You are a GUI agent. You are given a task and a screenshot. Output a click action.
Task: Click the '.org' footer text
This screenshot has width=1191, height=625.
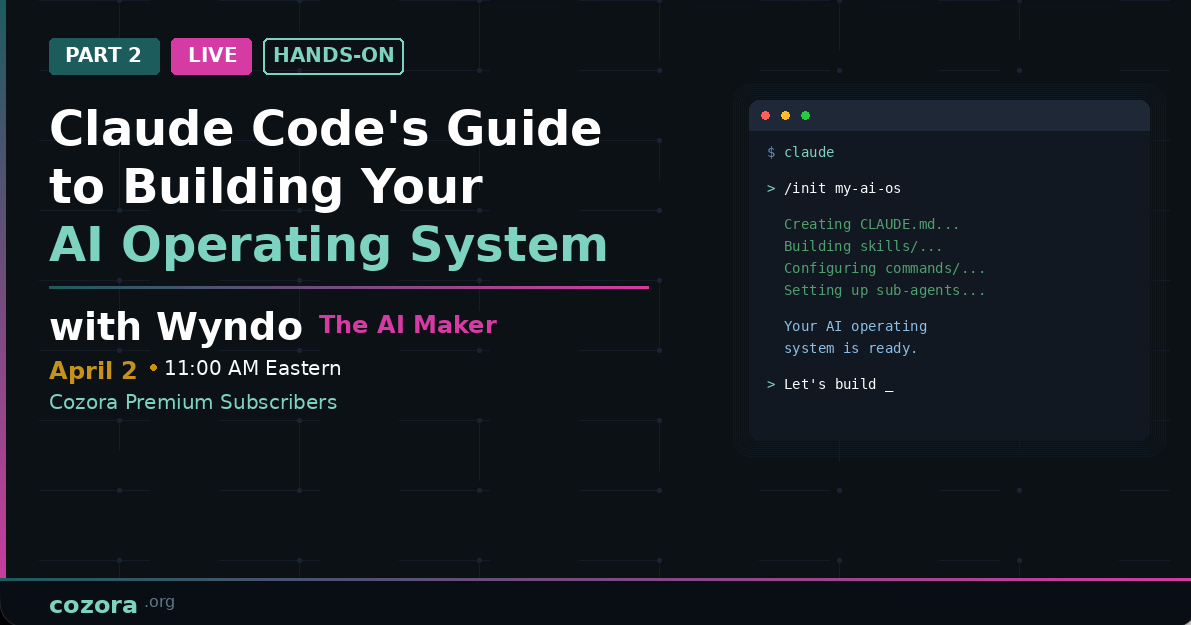[160, 602]
